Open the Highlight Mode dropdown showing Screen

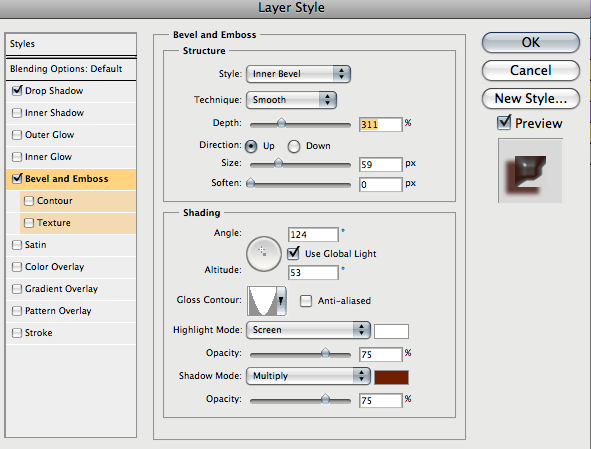[x=308, y=330]
